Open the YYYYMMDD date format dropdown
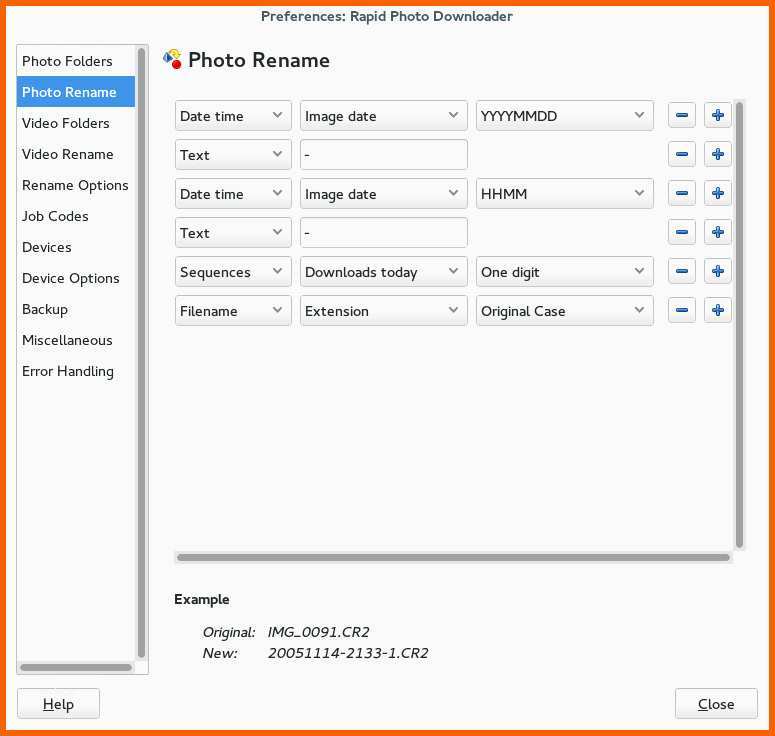The width and height of the screenshot is (775, 736). point(564,116)
